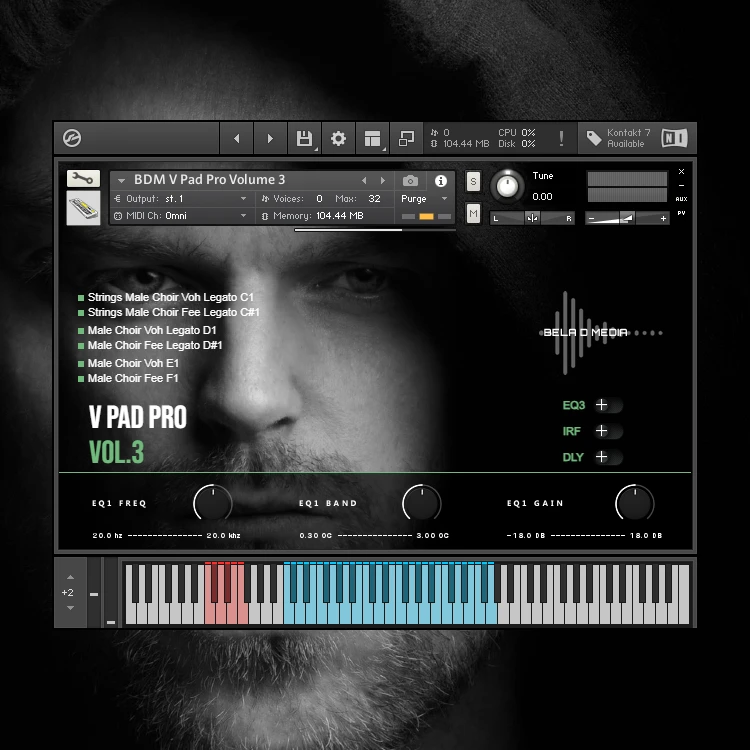This screenshot has height=750, width=750.
Task: Solo the instrument with S button
Action: pos(473,181)
